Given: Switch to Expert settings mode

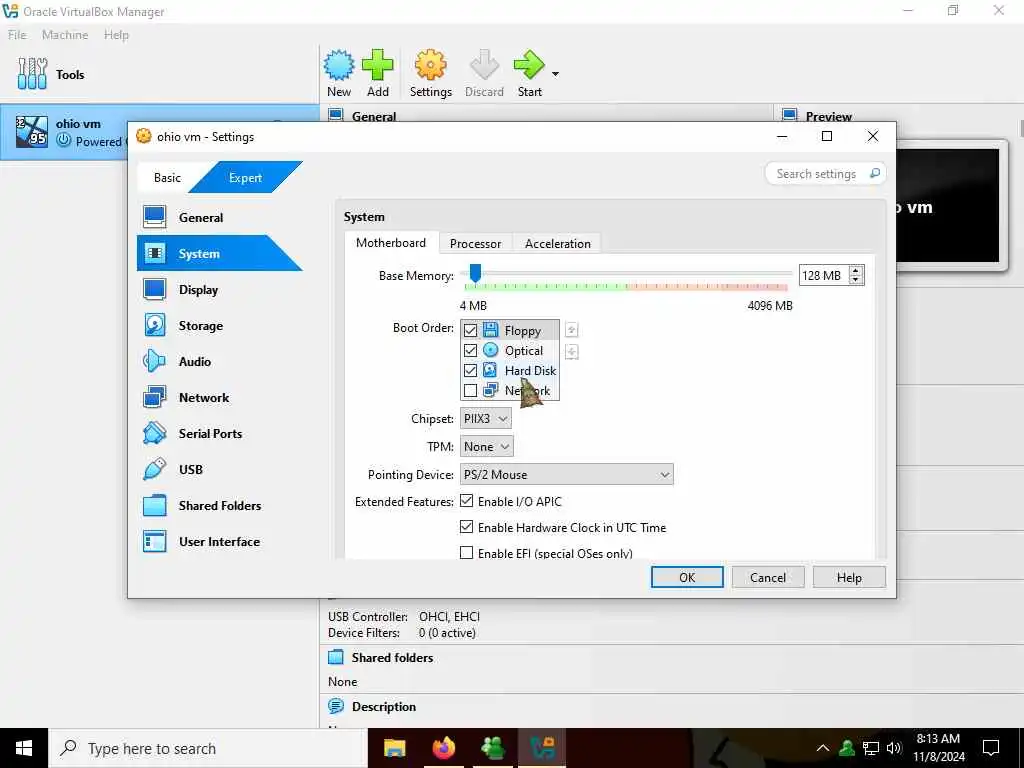Looking at the screenshot, I should 246,178.
